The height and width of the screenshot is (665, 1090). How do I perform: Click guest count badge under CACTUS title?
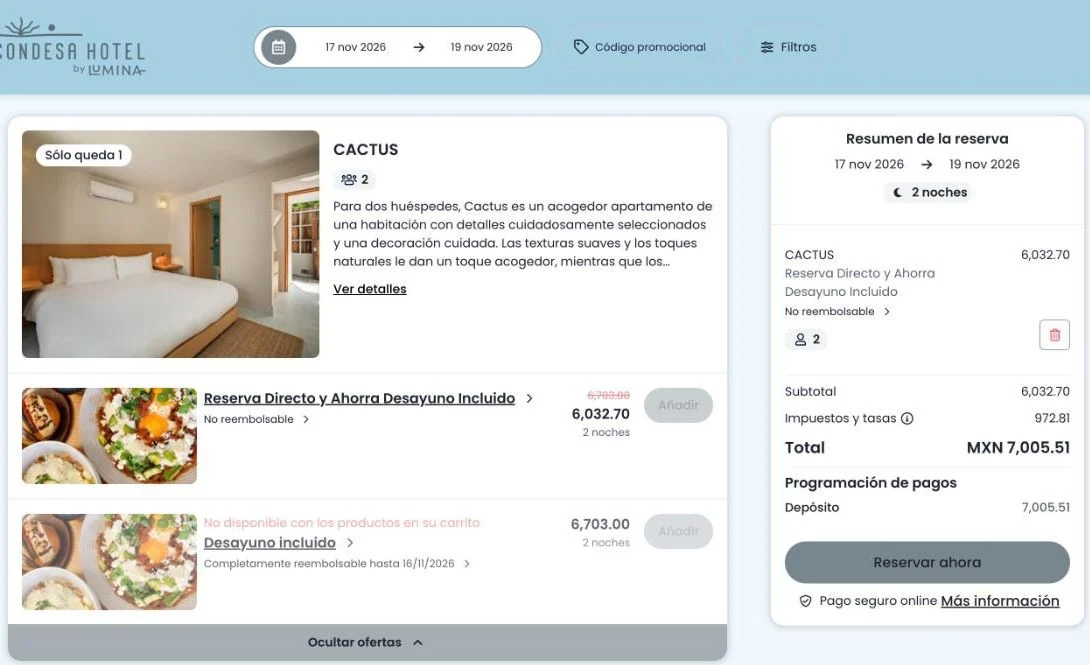[x=355, y=179]
